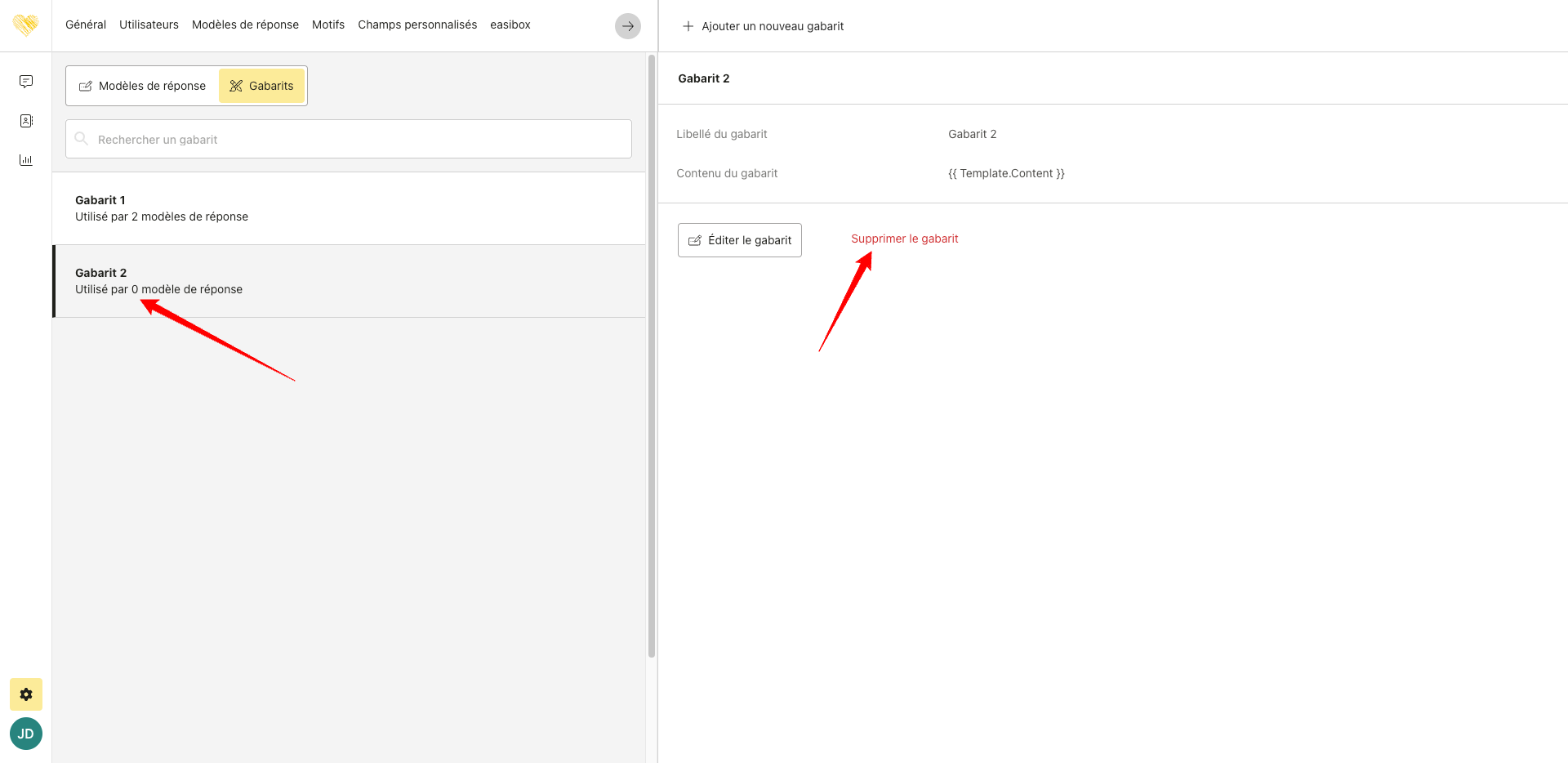Click the right arrow to scroll tabs
Image resolution: width=1568 pixels, height=763 pixels.
(x=627, y=26)
